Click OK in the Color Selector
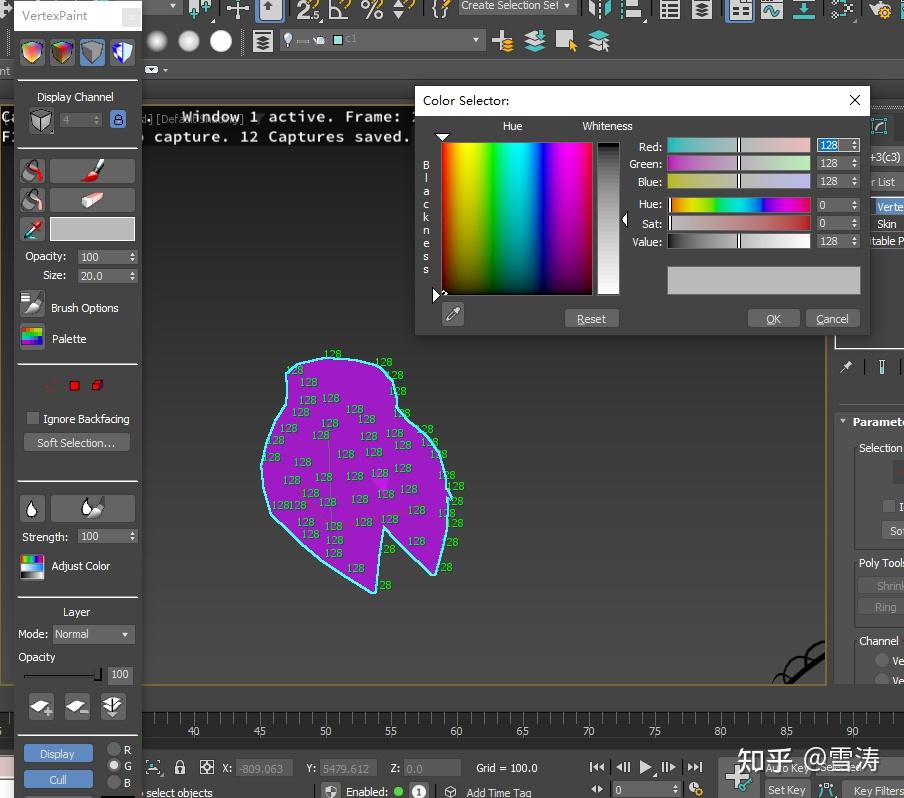 [773, 318]
